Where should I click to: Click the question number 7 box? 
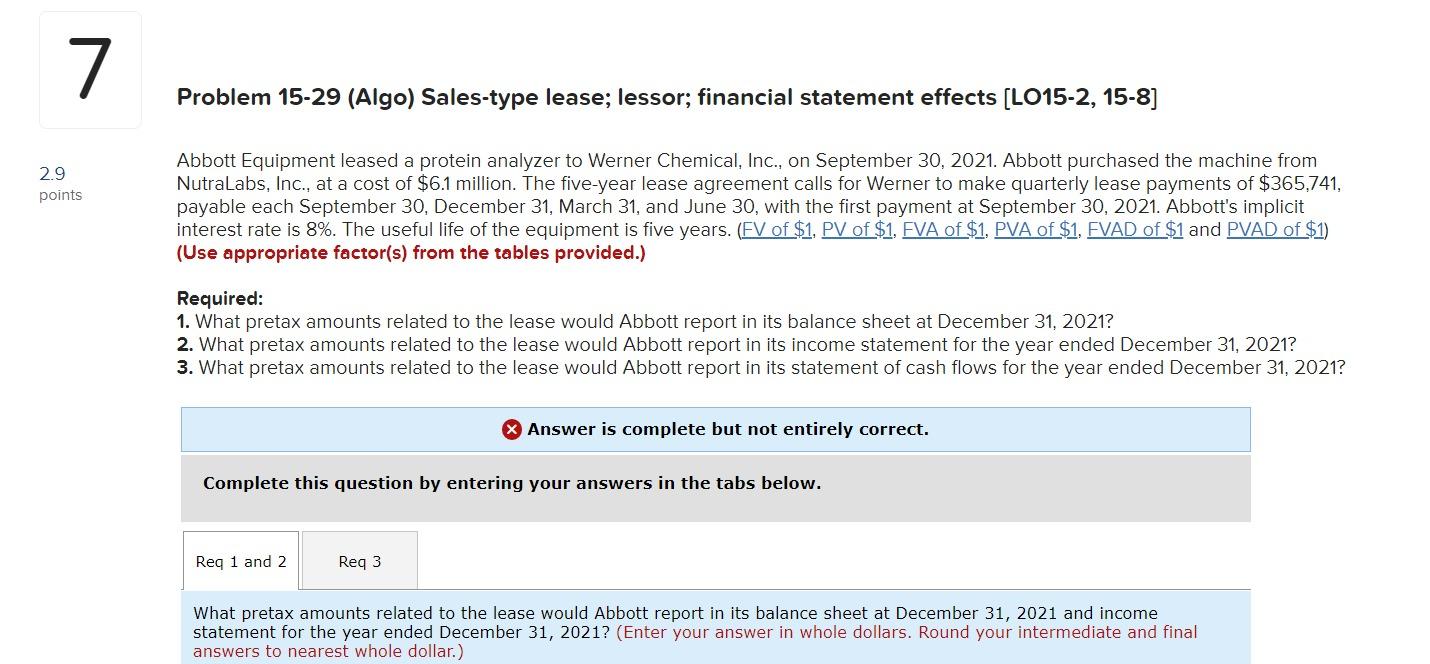click(89, 69)
